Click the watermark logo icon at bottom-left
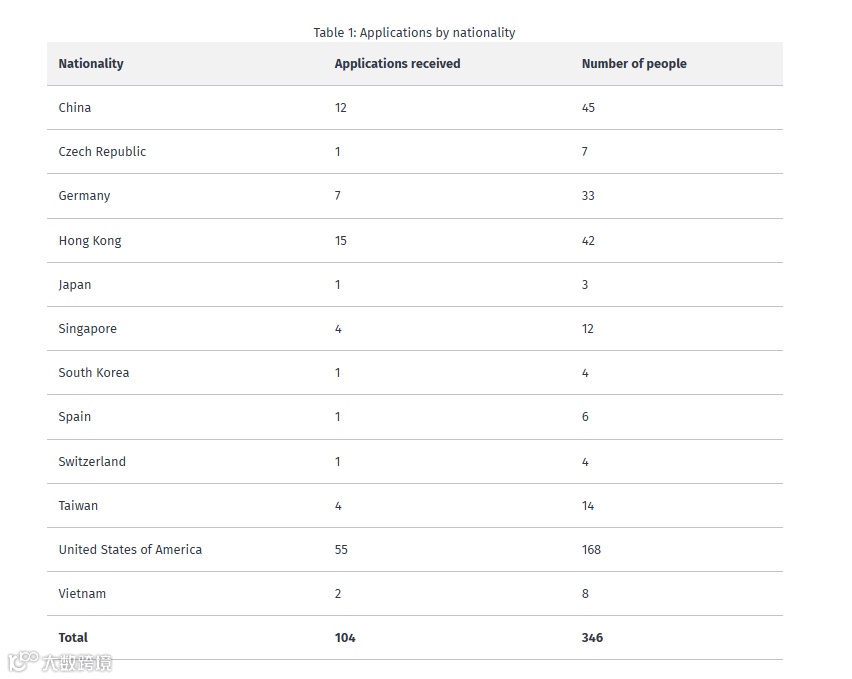Screen dimensions: 852x679 click(x=22, y=662)
